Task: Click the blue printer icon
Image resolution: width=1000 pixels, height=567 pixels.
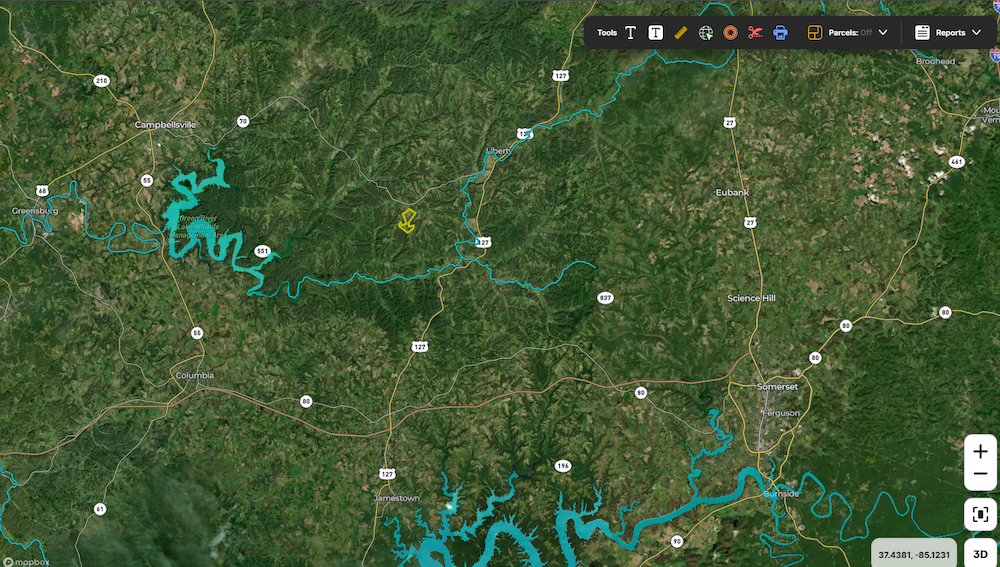Action: pos(780,33)
